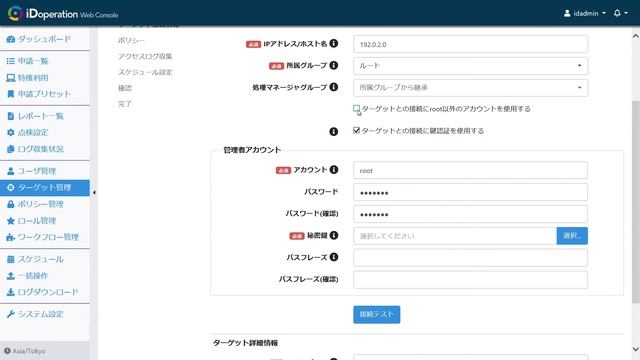The image size is (640, 360).
Task: Open the notification bell menu
Action: tap(620, 13)
